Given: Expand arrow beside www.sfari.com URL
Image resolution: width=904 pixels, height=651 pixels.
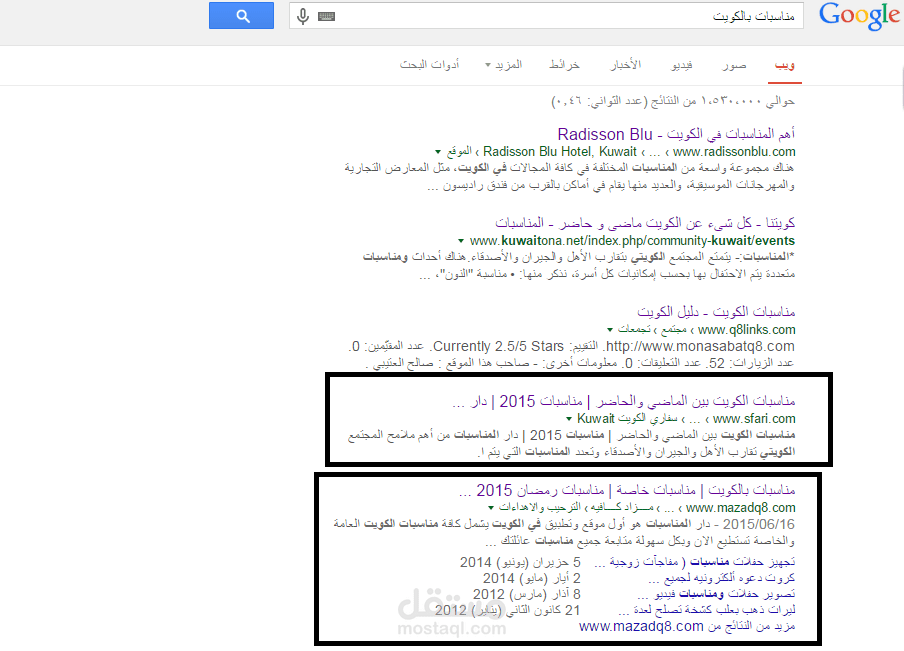Looking at the screenshot, I should pos(568,419).
